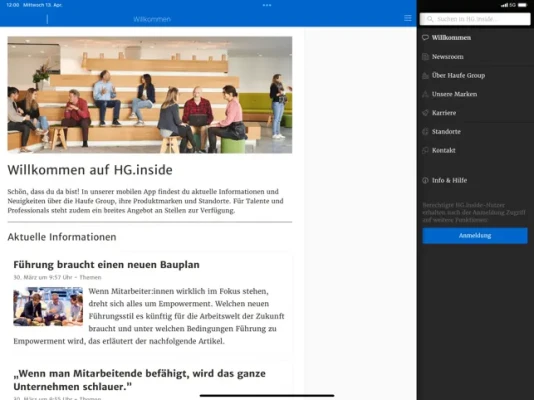Click the Unsere Marken icon

point(425,94)
